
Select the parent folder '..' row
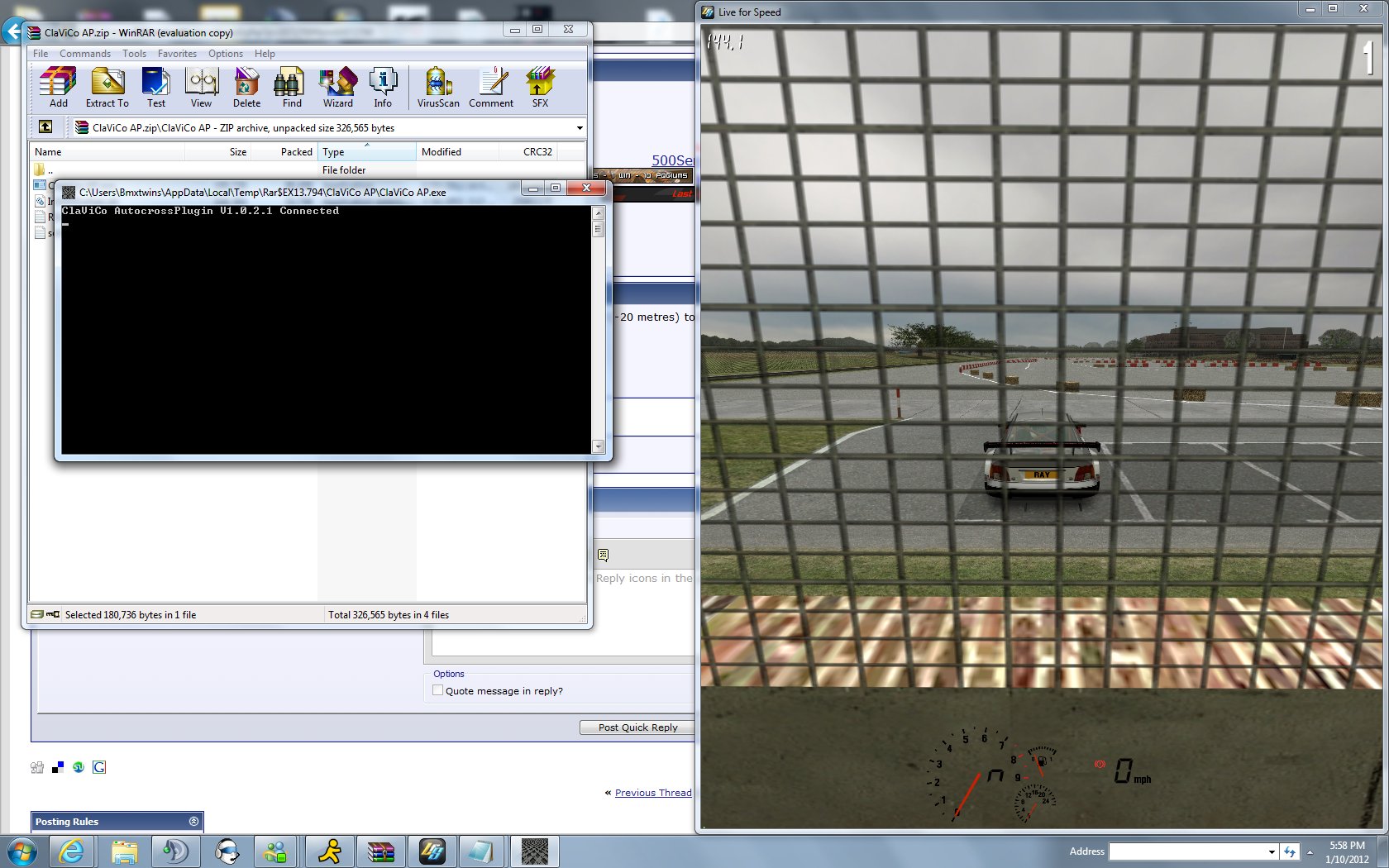tap(308, 170)
